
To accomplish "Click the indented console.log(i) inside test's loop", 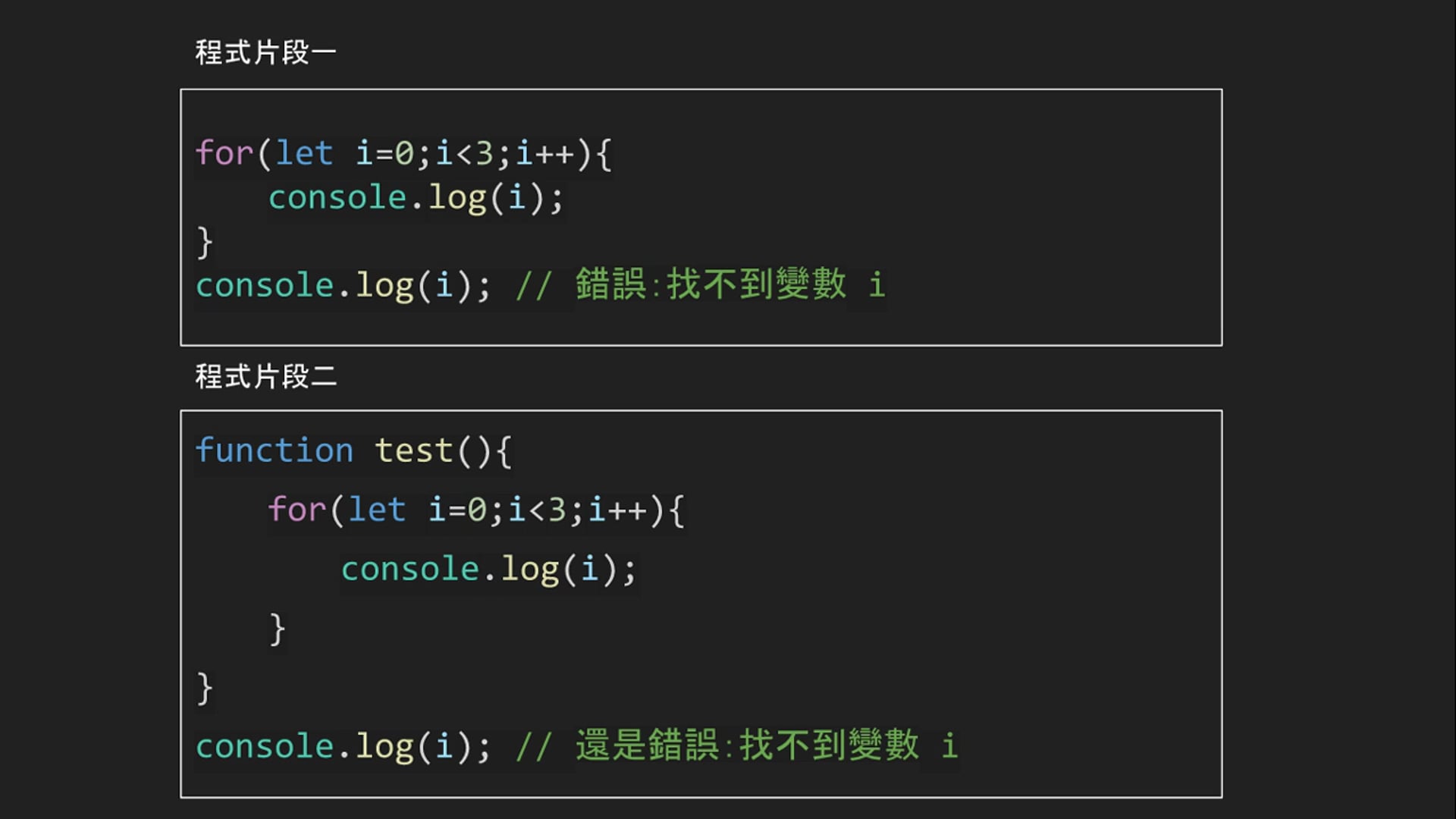I will (x=488, y=570).
